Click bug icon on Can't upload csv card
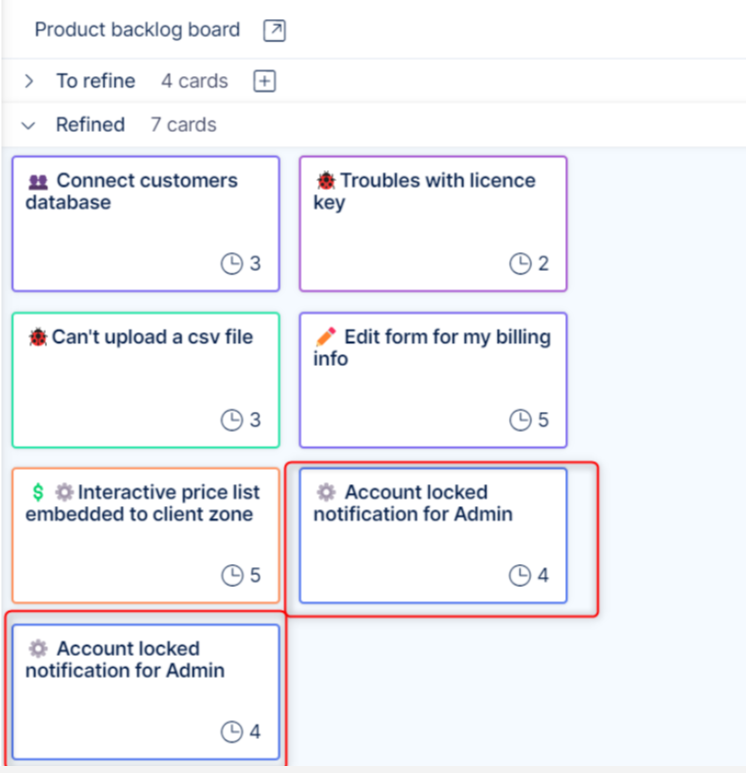The width and height of the screenshot is (746, 773). pos(38,337)
